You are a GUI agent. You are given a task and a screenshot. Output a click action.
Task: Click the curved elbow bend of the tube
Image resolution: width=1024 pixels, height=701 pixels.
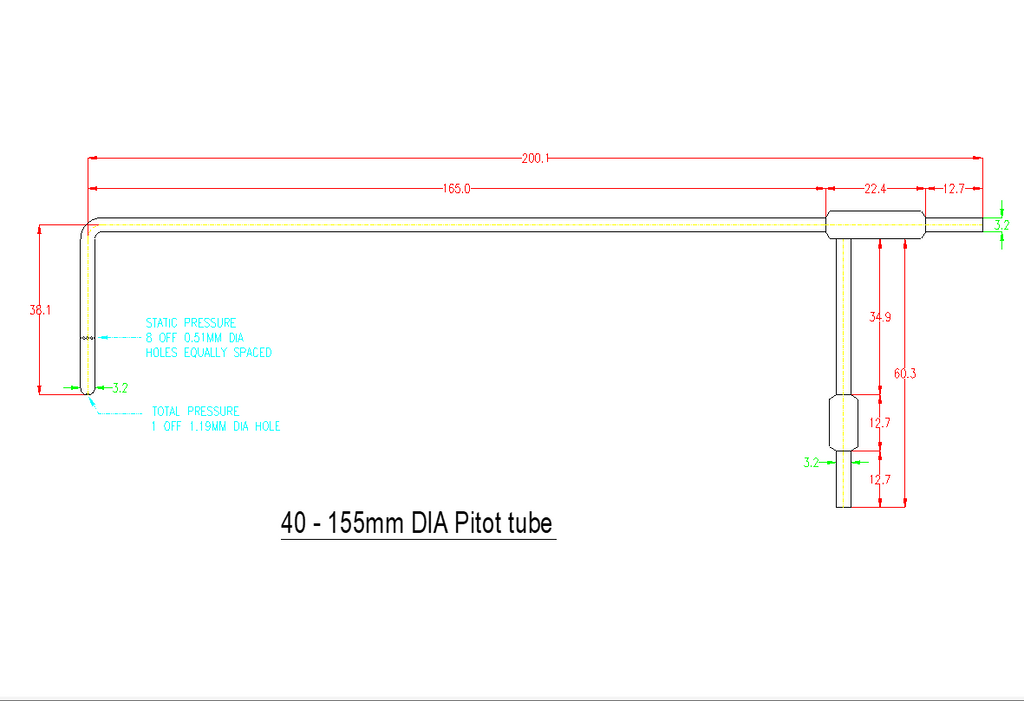(89, 227)
